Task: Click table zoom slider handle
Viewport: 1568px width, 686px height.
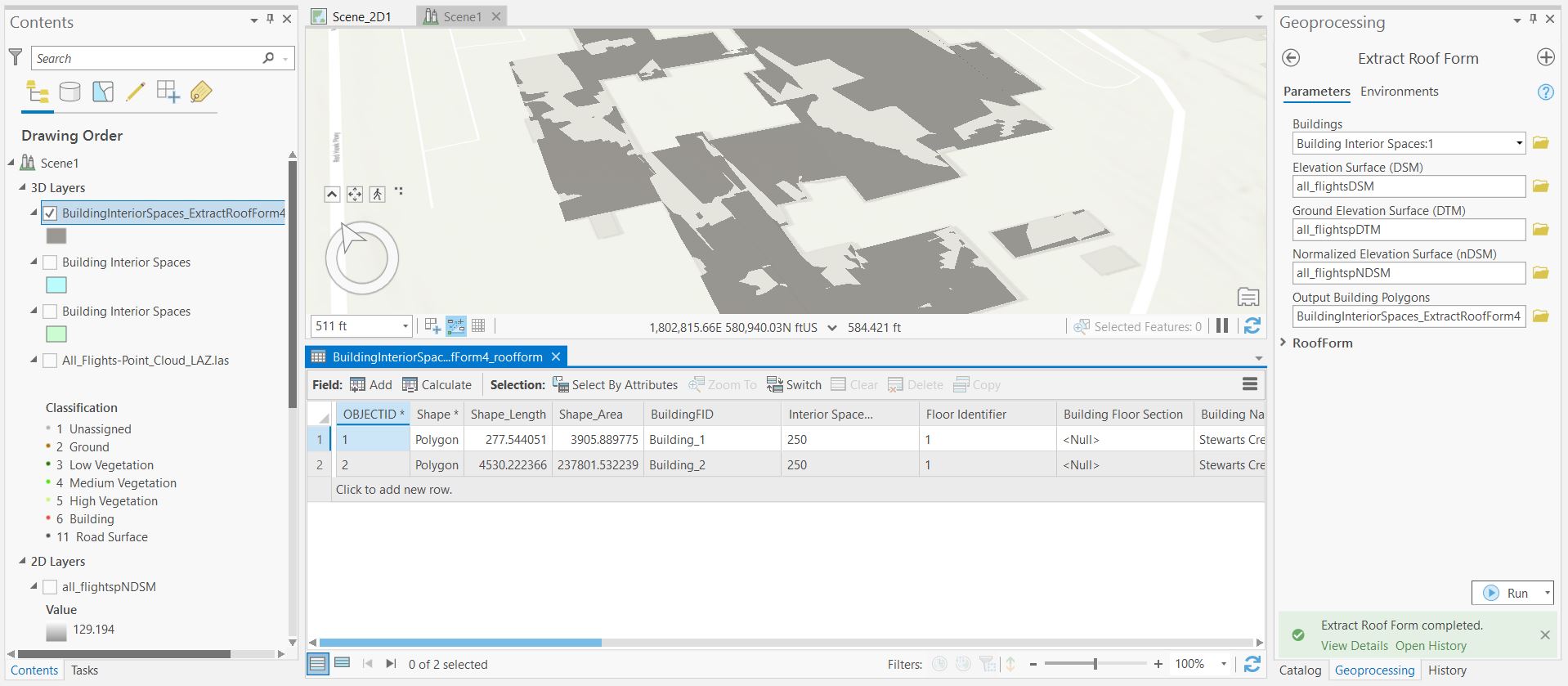Action: click(1095, 664)
